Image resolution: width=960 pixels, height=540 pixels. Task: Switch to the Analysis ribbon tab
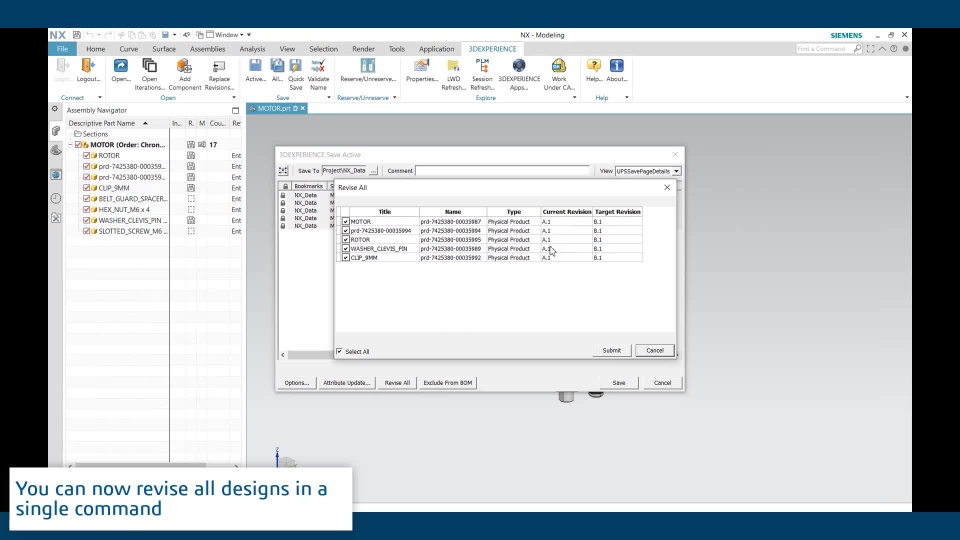point(252,49)
